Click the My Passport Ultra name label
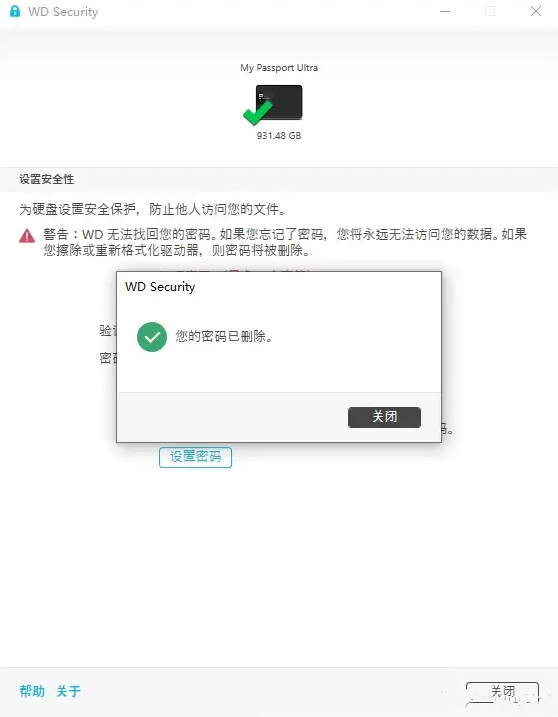This screenshot has height=717, width=558. tap(279, 68)
